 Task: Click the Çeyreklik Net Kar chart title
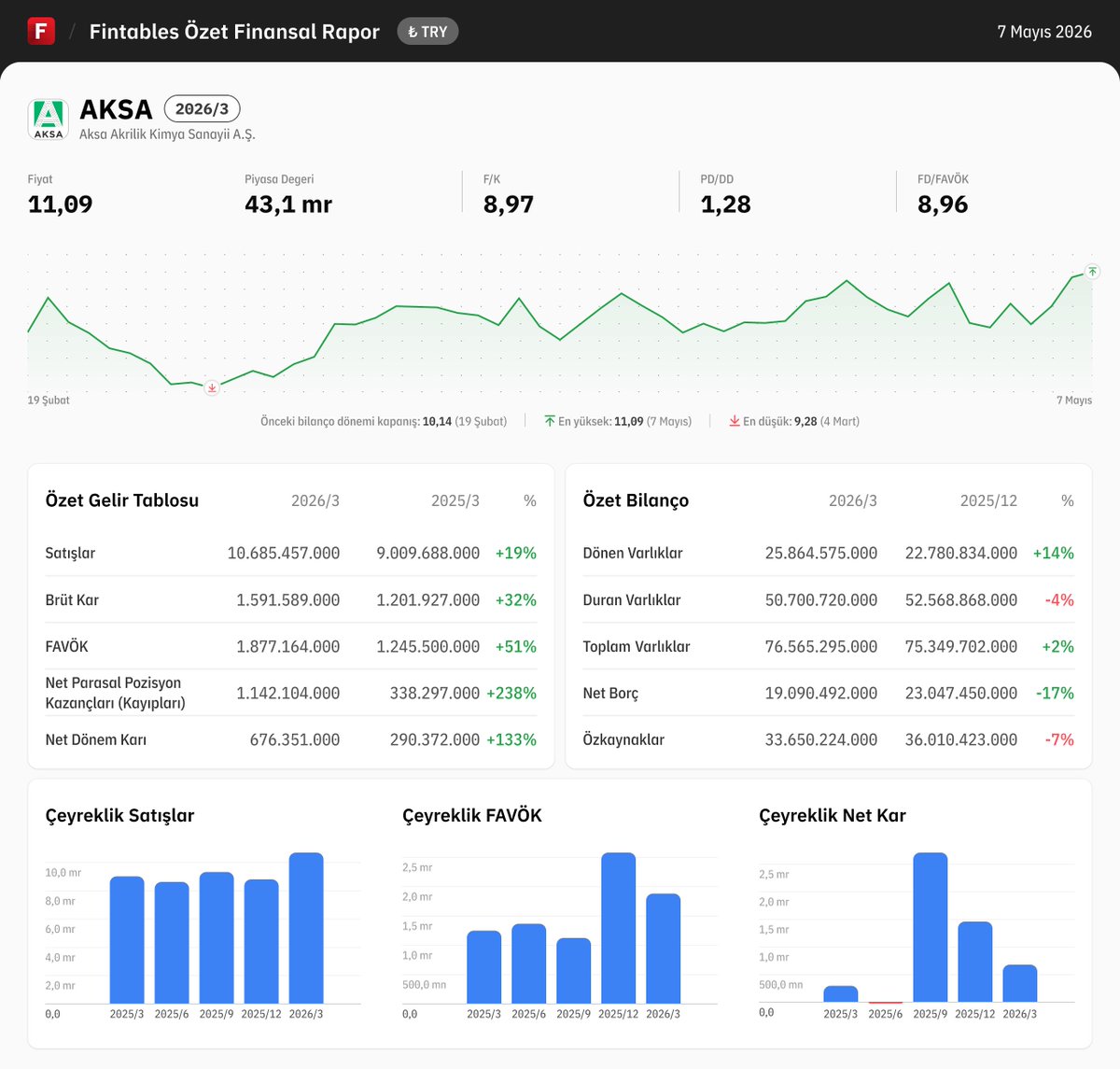tap(833, 816)
